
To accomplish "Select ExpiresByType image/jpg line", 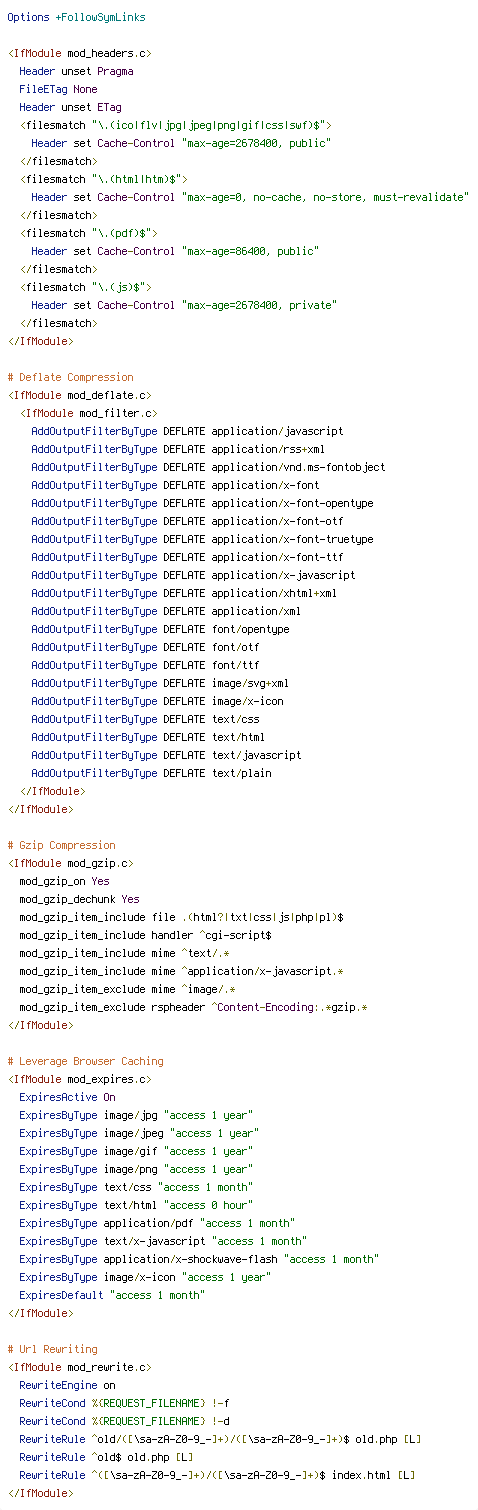I will (x=136, y=1116).
